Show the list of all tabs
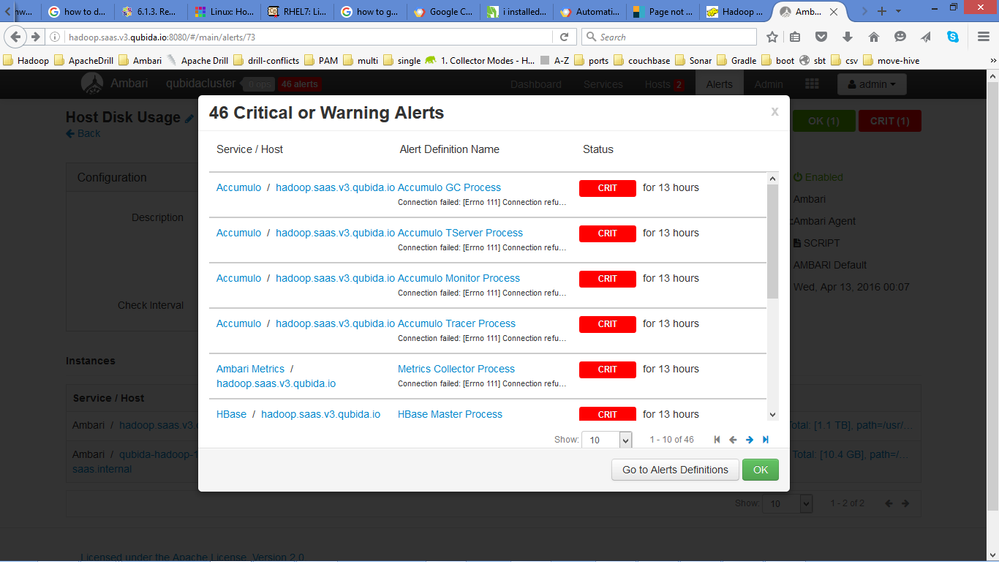Viewport: 999px width, 562px height. point(898,11)
